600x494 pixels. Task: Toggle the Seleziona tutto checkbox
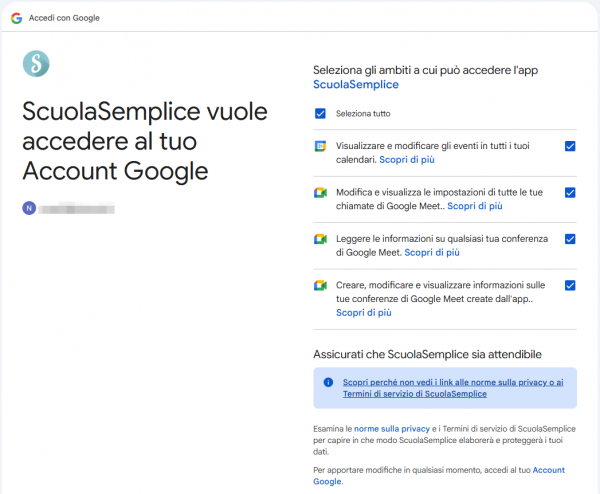coord(320,113)
